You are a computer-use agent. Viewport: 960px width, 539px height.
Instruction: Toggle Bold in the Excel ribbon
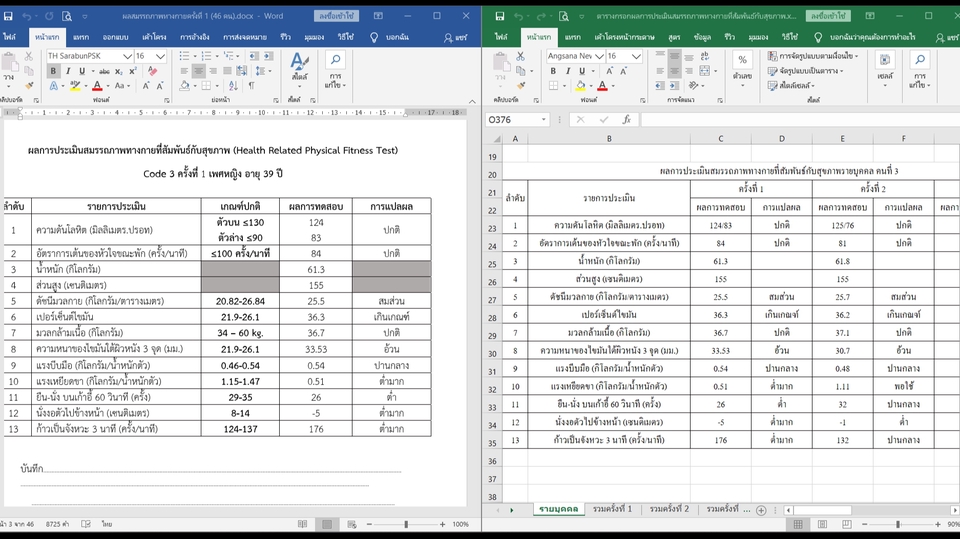tap(553, 71)
